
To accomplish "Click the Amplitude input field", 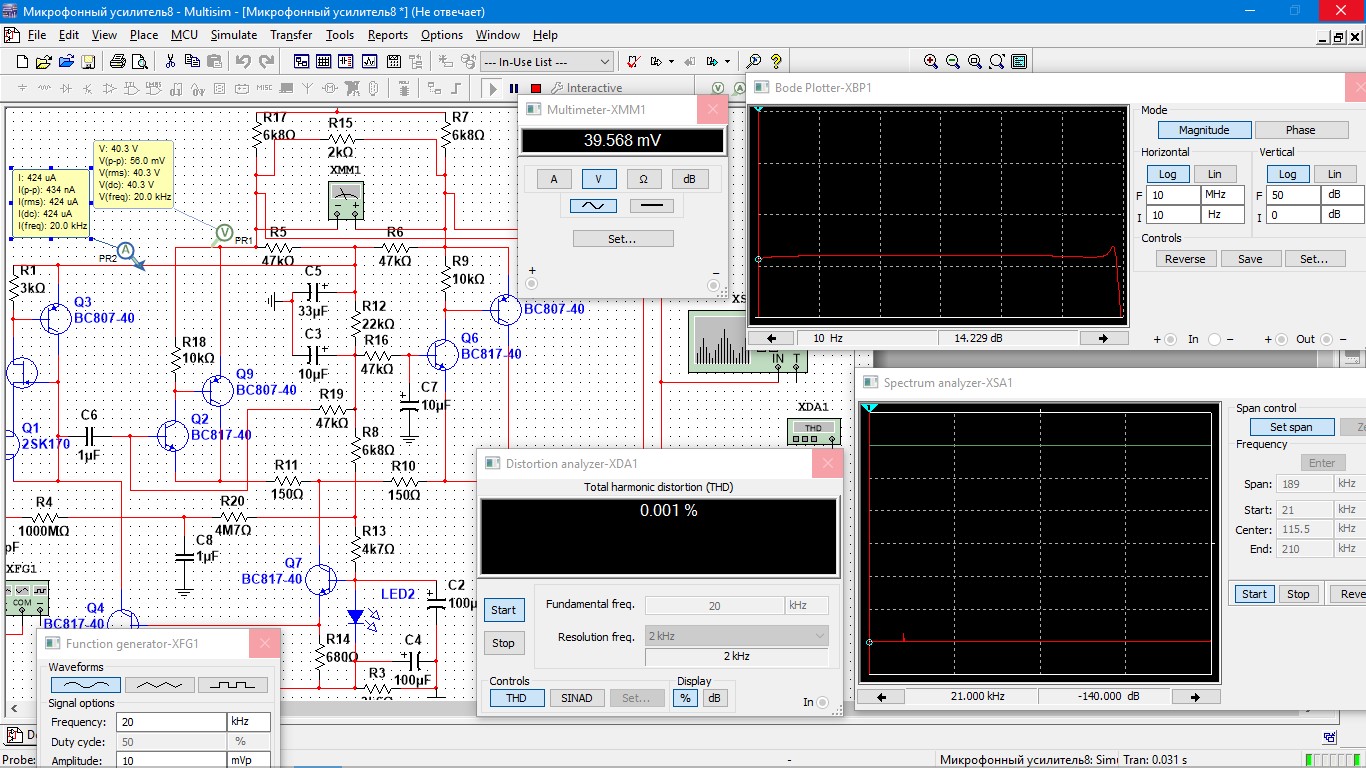I will [x=170, y=760].
